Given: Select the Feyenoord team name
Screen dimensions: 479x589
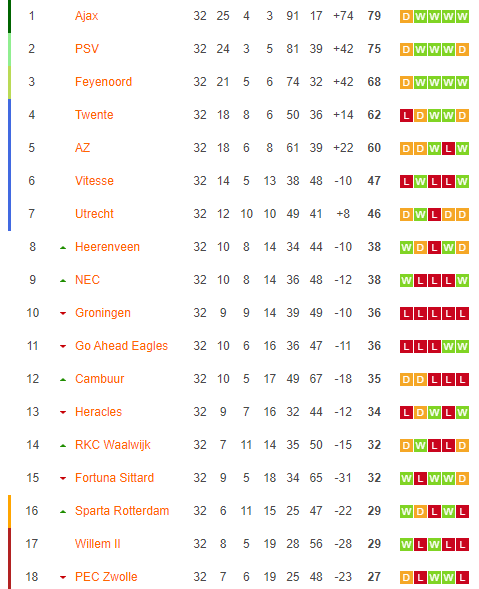Looking at the screenshot, I should [103, 82].
